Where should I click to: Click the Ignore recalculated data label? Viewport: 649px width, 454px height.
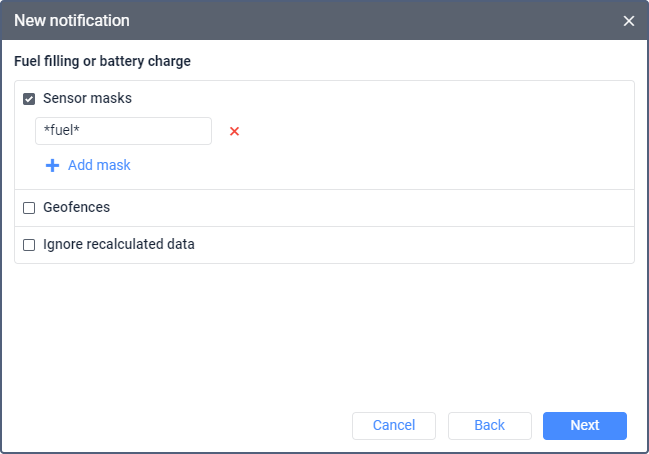(x=119, y=245)
